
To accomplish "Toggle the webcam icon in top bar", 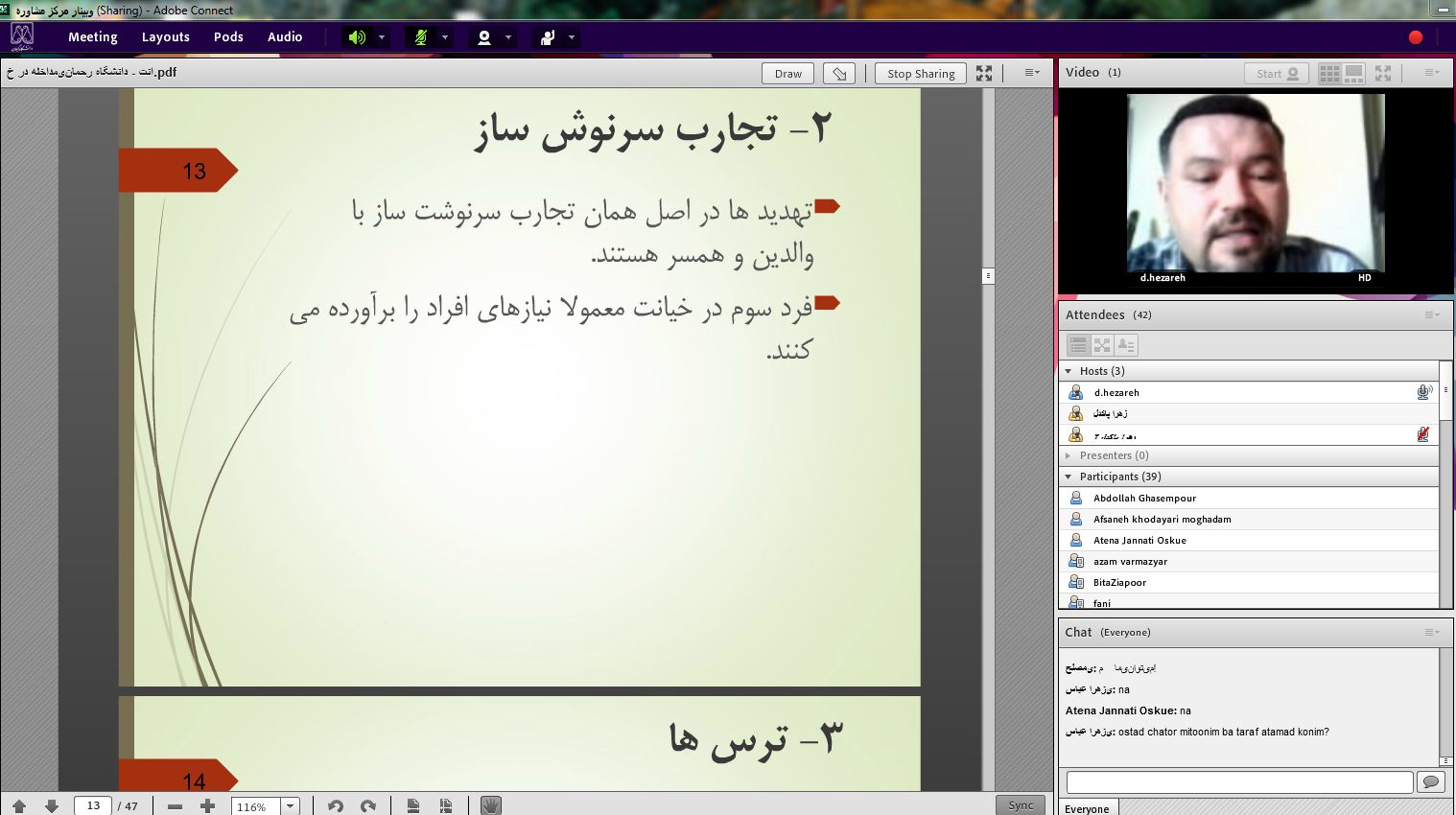I will [x=484, y=37].
